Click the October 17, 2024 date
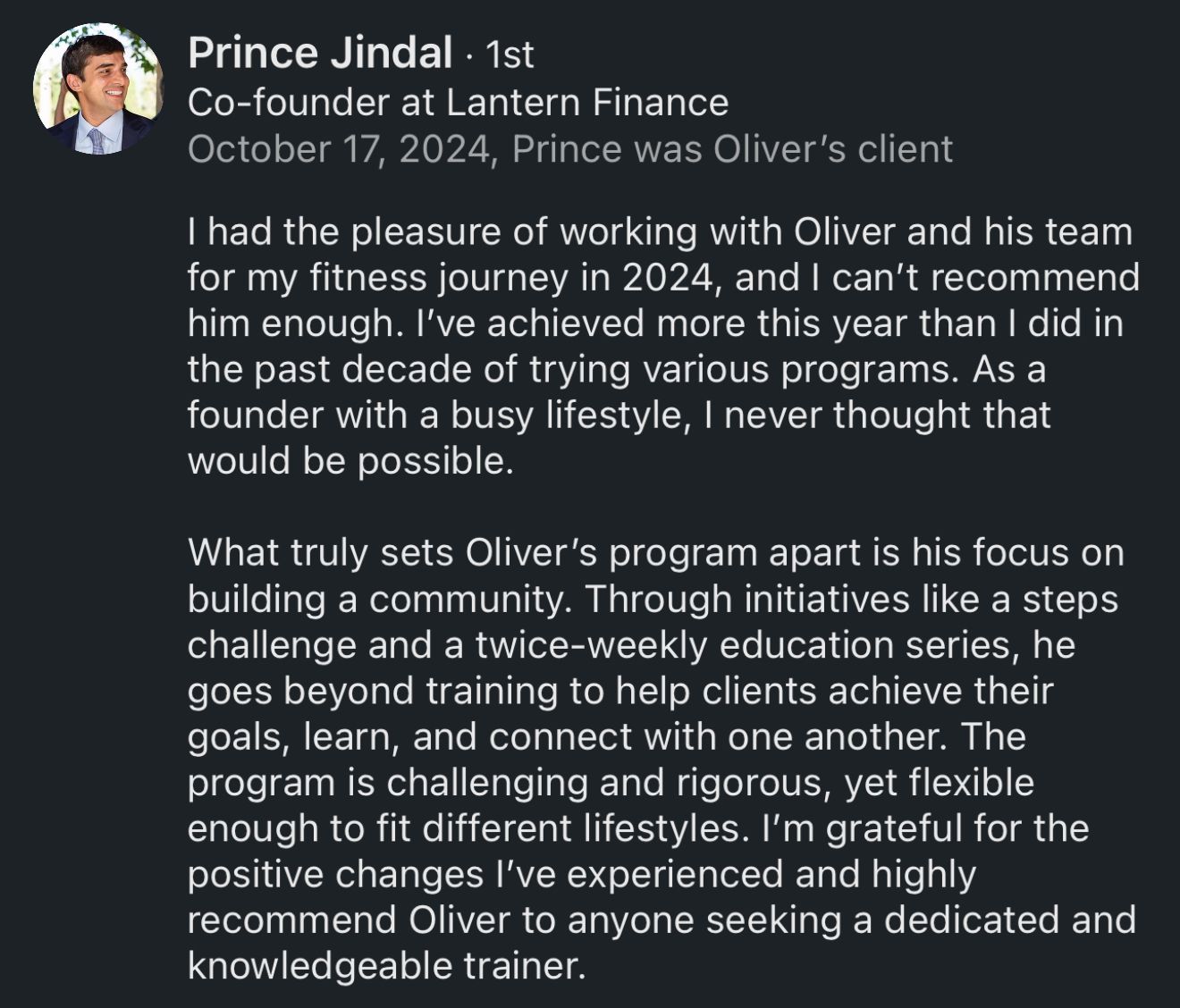This screenshot has height=1008, width=1180. [x=340, y=150]
